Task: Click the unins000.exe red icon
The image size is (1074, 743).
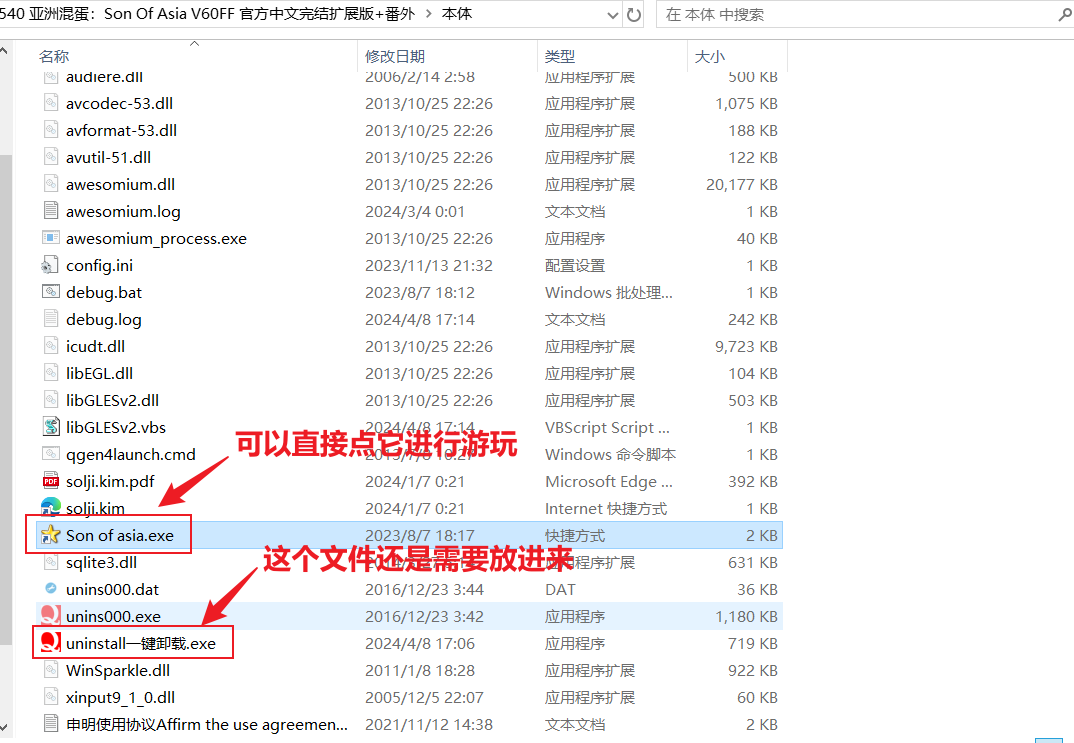Action: coord(51,616)
